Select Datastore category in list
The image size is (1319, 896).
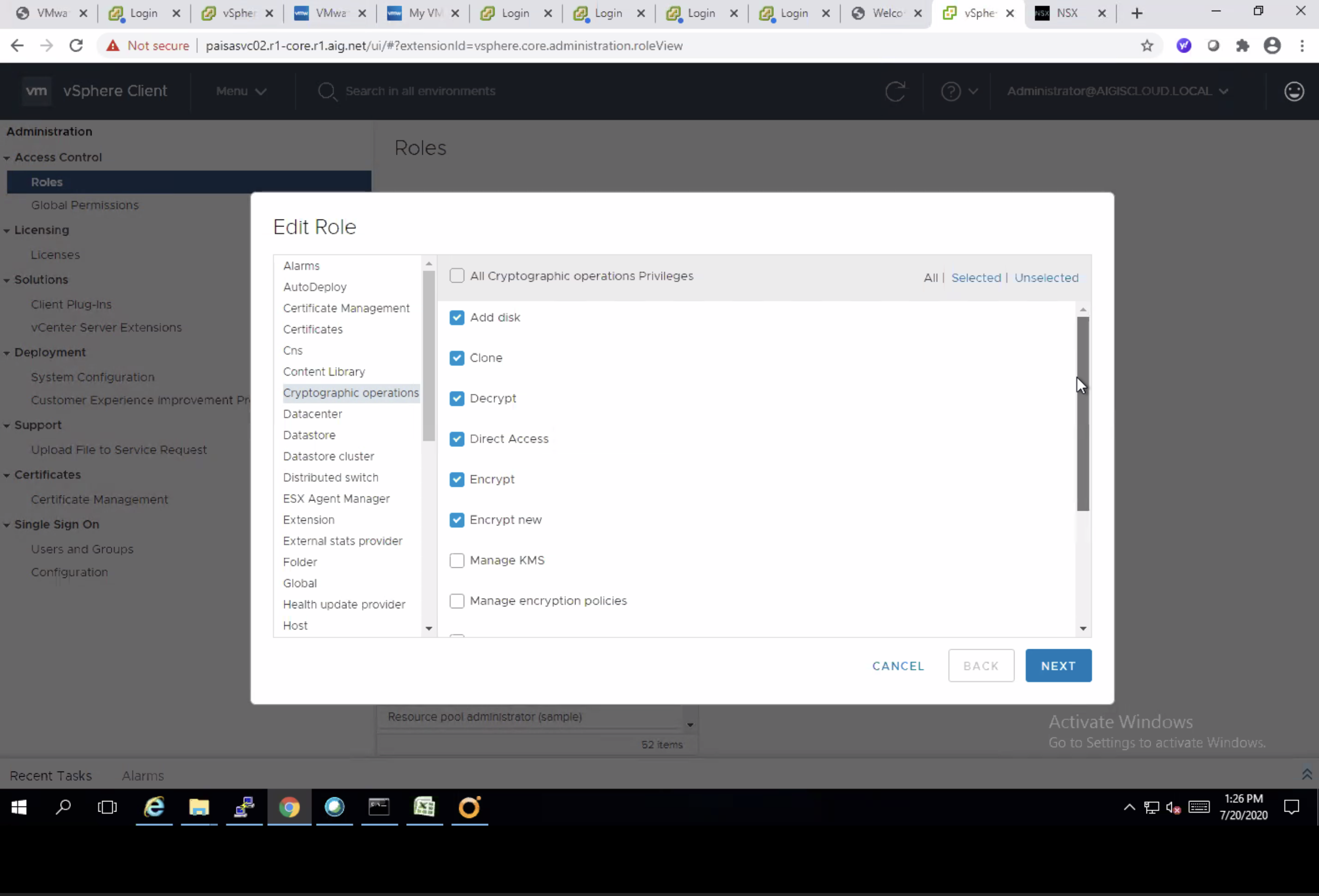310,435
